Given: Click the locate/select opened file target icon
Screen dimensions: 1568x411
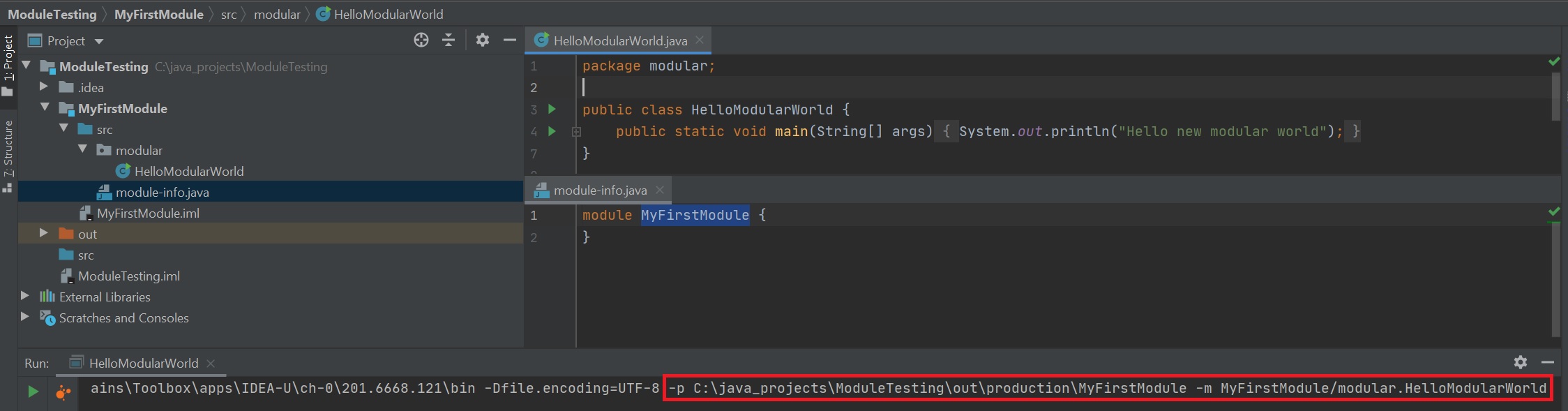Looking at the screenshot, I should [x=421, y=40].
